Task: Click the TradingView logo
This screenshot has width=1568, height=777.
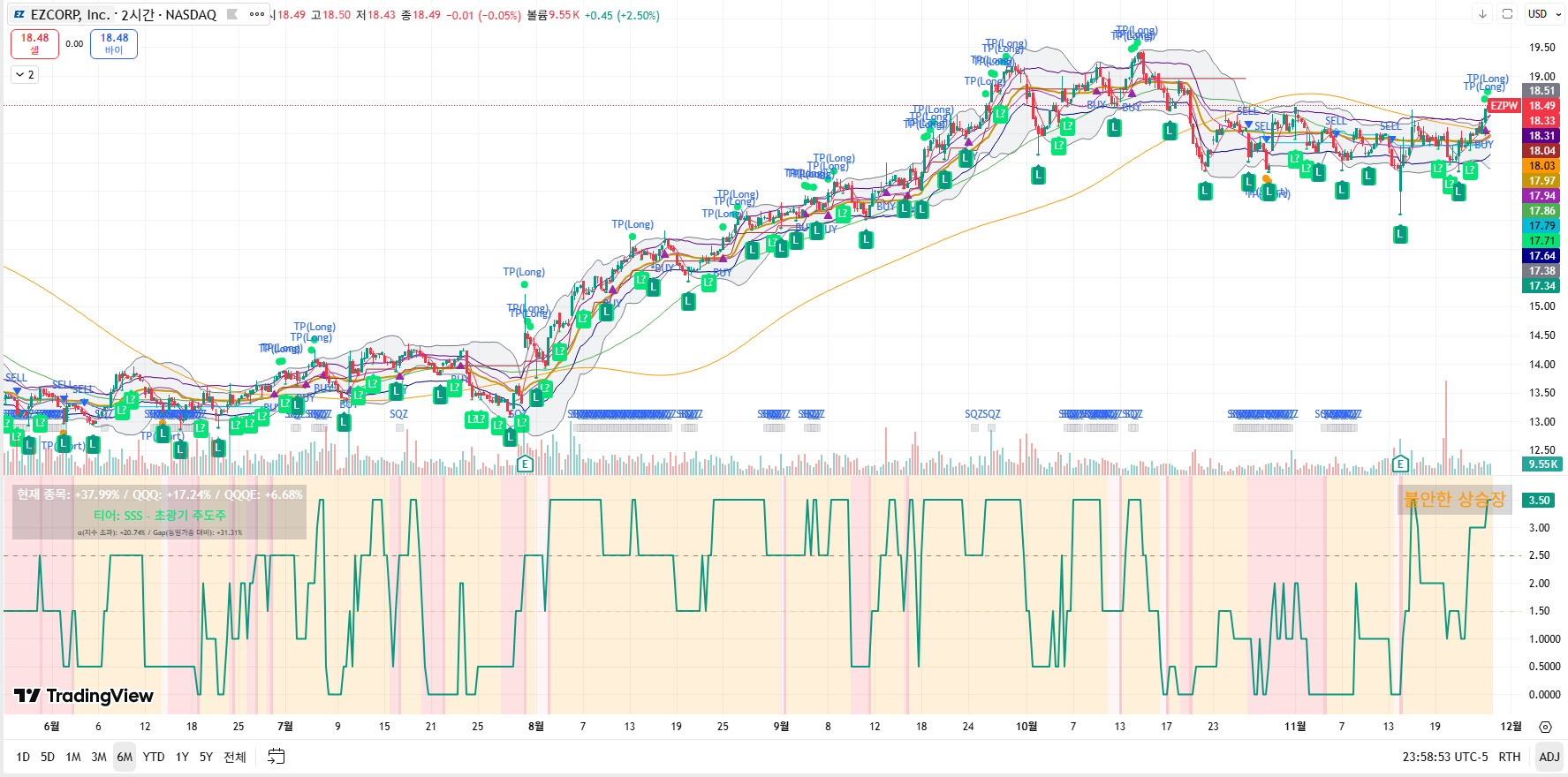Action: 84,696
